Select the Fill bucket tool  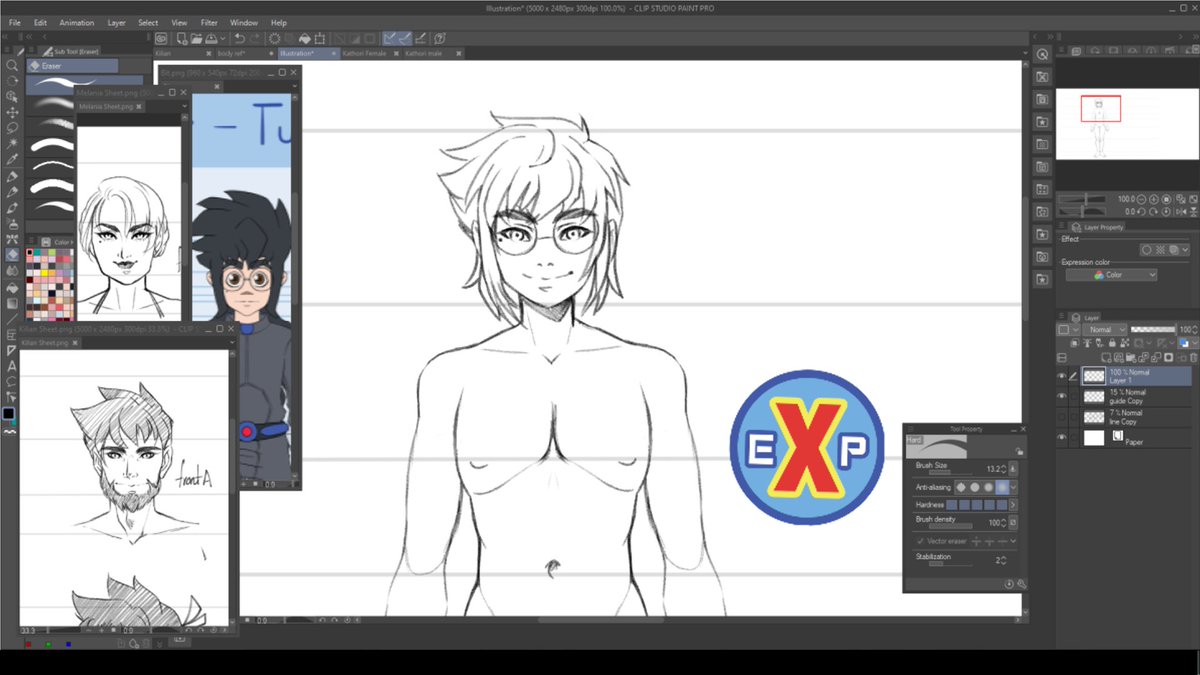(11, 287)
